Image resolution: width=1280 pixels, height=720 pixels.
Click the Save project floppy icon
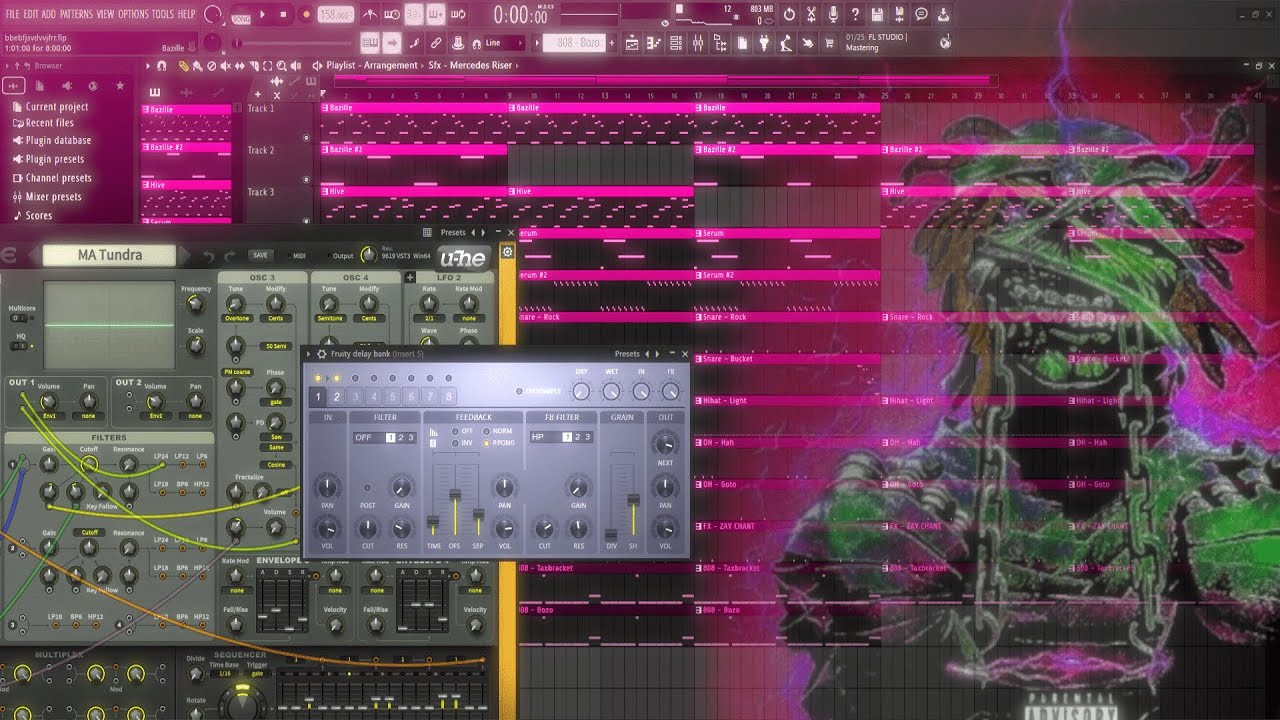click(877, 15)
